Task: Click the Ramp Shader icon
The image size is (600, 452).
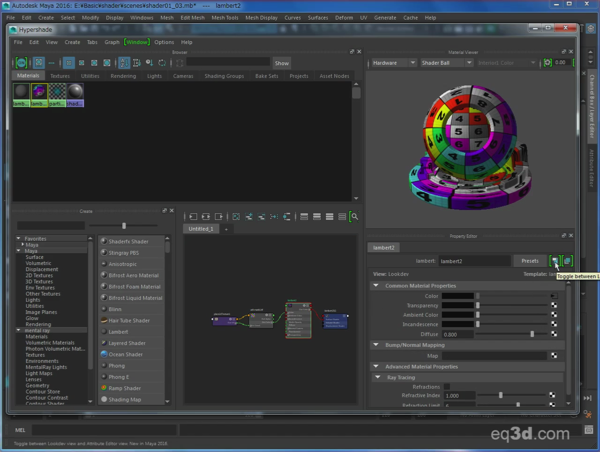Action: click(x=104, y=387)
